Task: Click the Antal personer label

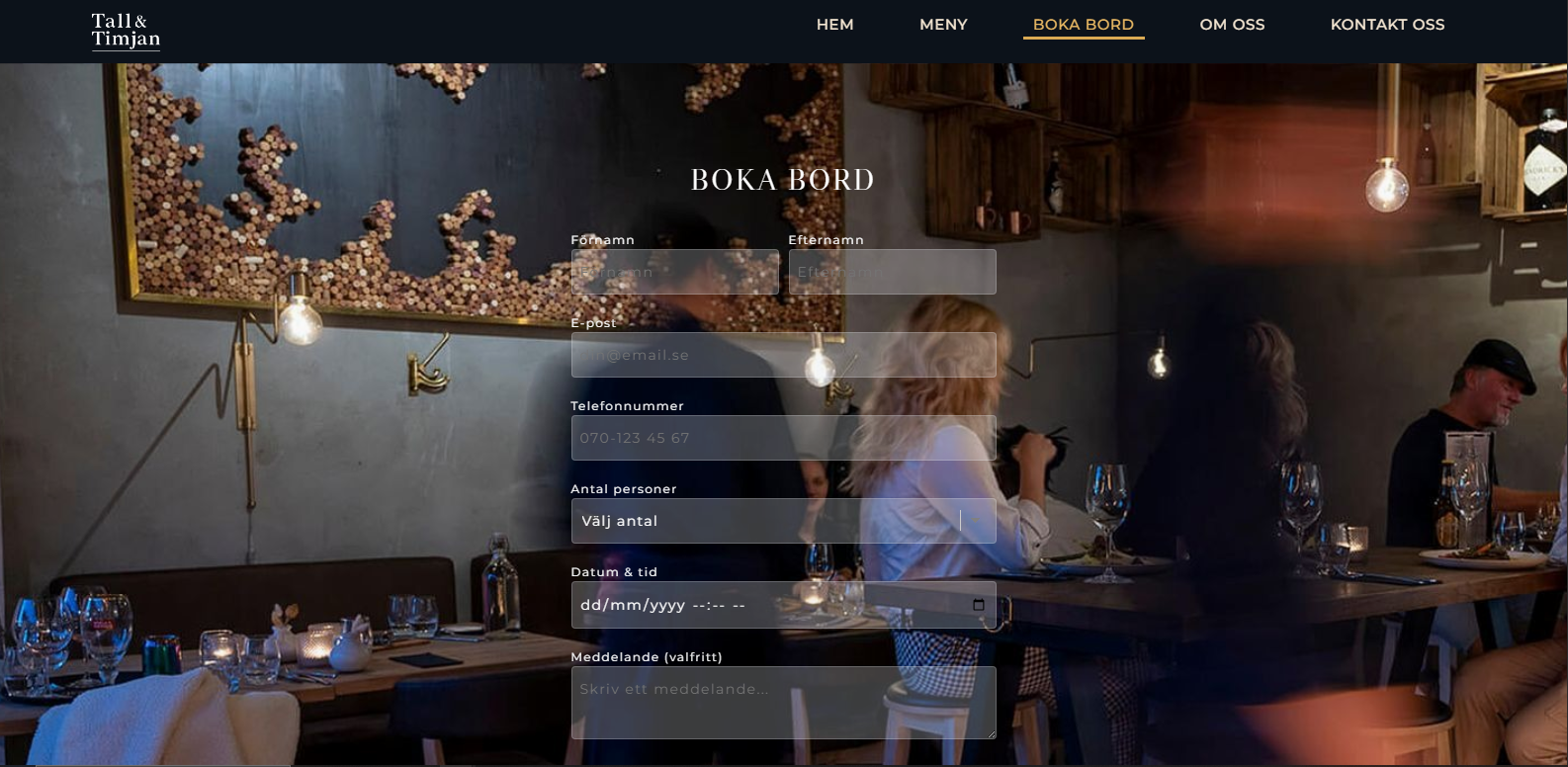Action: click(x=624, y=489)
